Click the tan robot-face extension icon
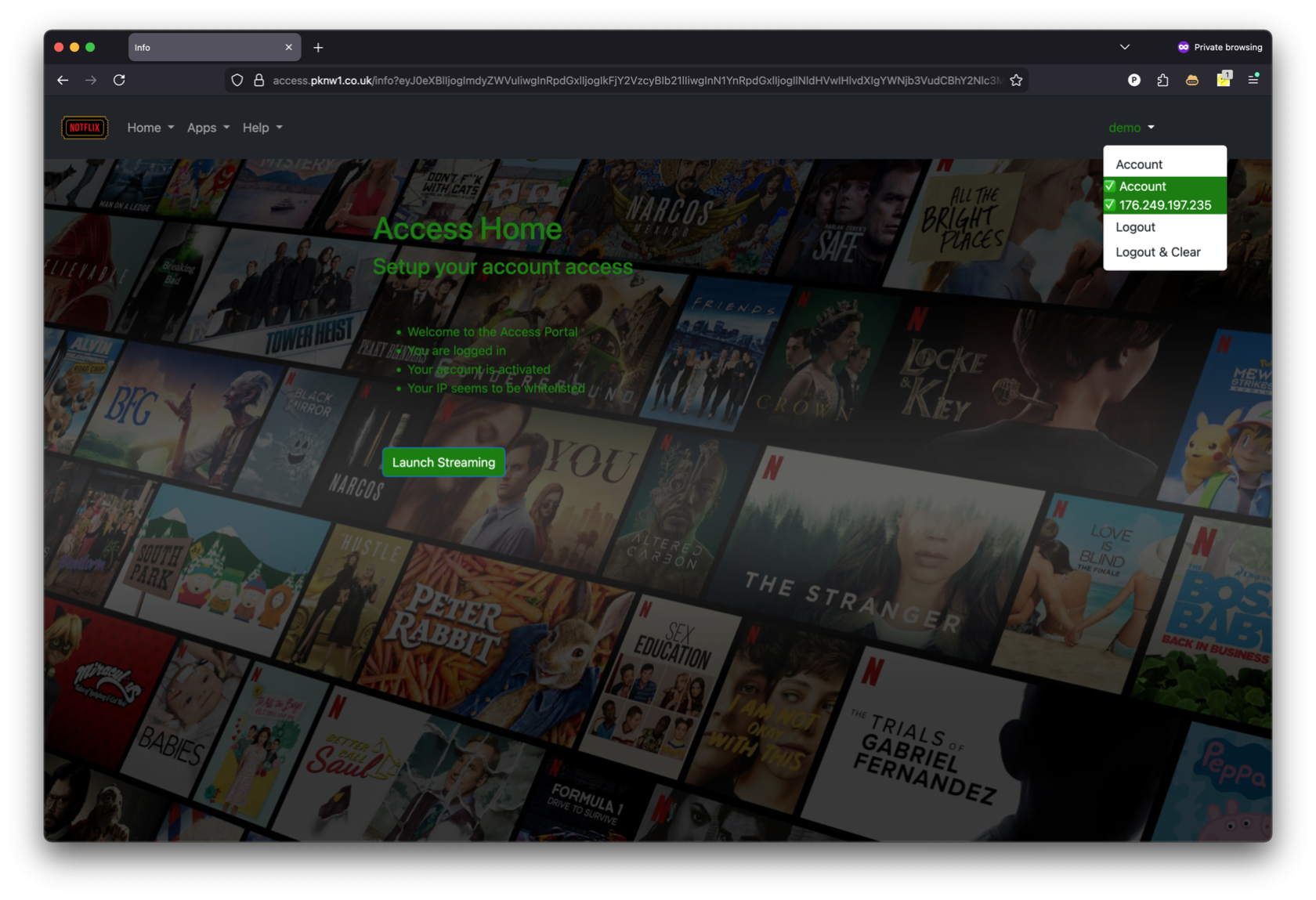Image resolution: width=1316 pixels, height=900 pixels. 1191,80
